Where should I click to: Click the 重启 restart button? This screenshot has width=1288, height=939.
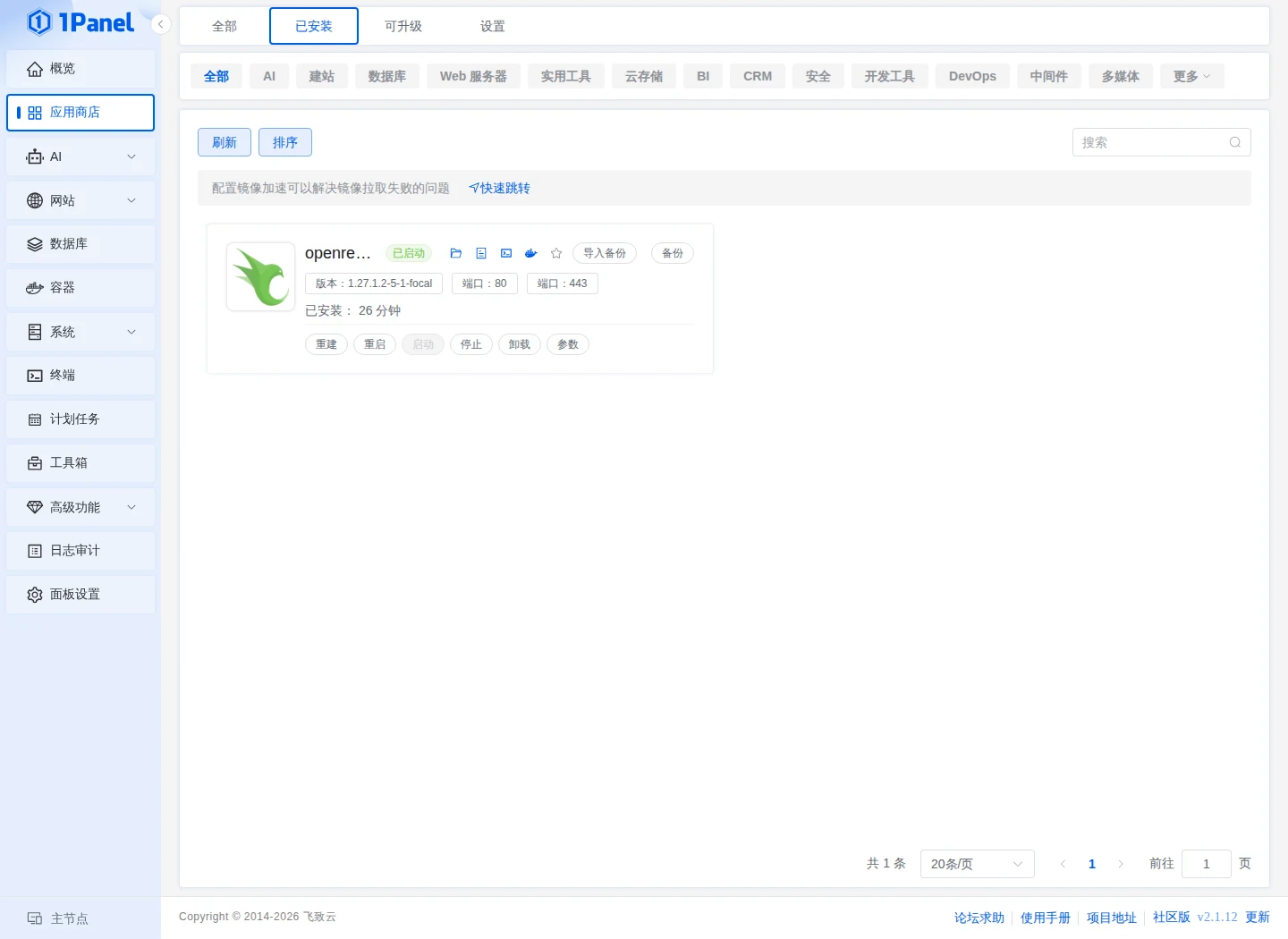(375, 344)
